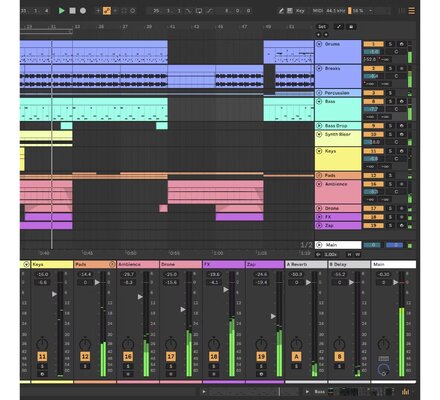The width and height of the screenshot is (440, 400).
Task: Toggle Follow/automation mode arrow button beside Set
Action: 339,27
